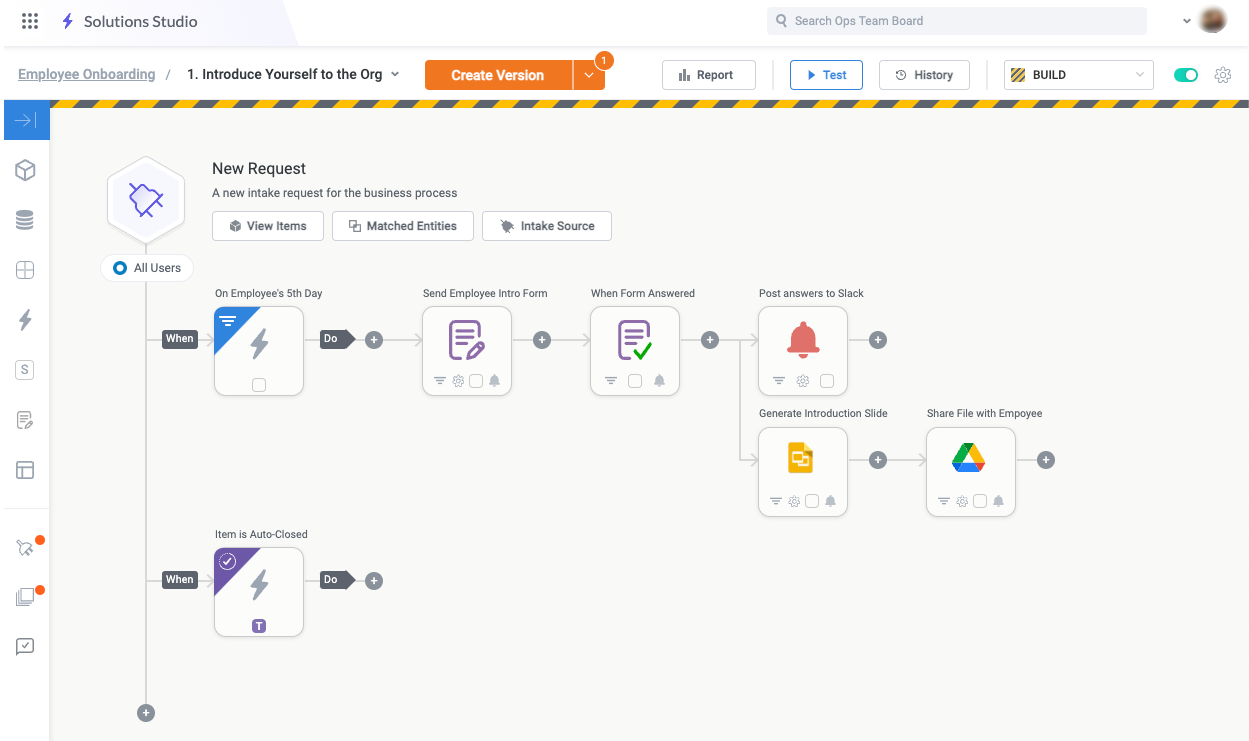Click the plug icon with red notification dot
Screen dimensions: 1249x741
(x=25, y=545)
